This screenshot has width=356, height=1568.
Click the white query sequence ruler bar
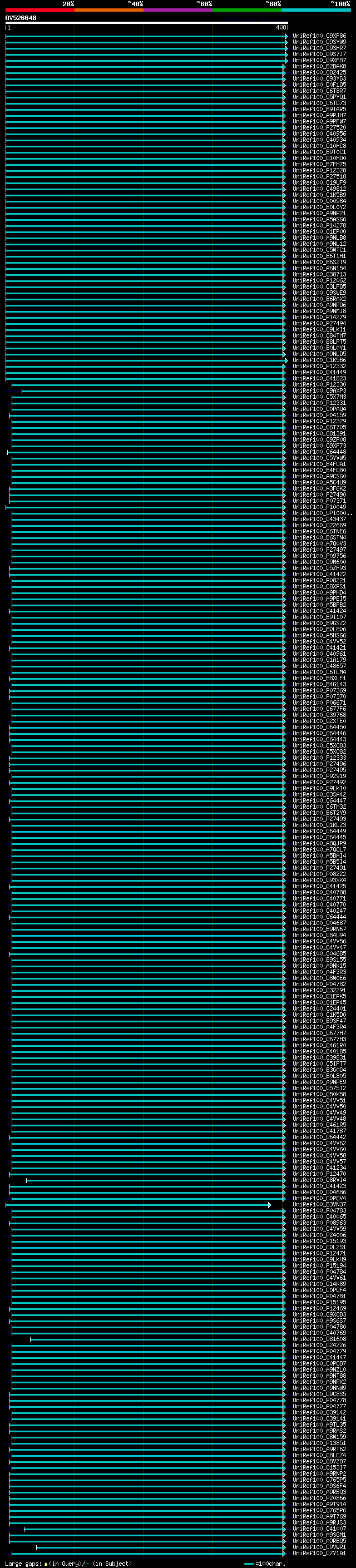coord(146,22)
